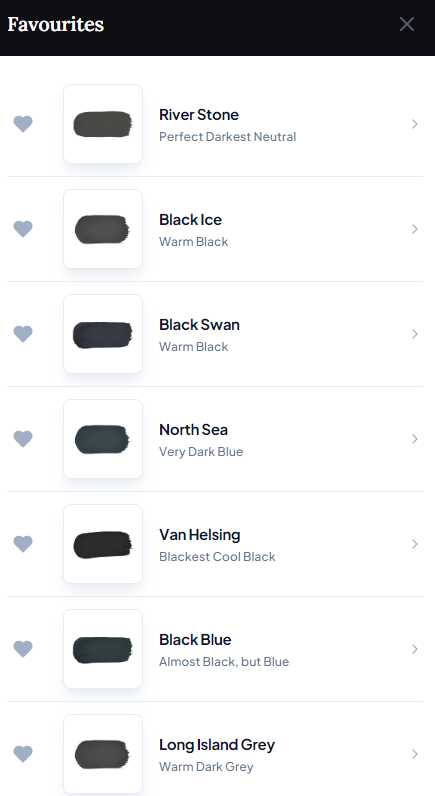Viewport: 435px width, 796px height.
Task: Toggle the heart icon beside Black Ice
Action: 23,229
